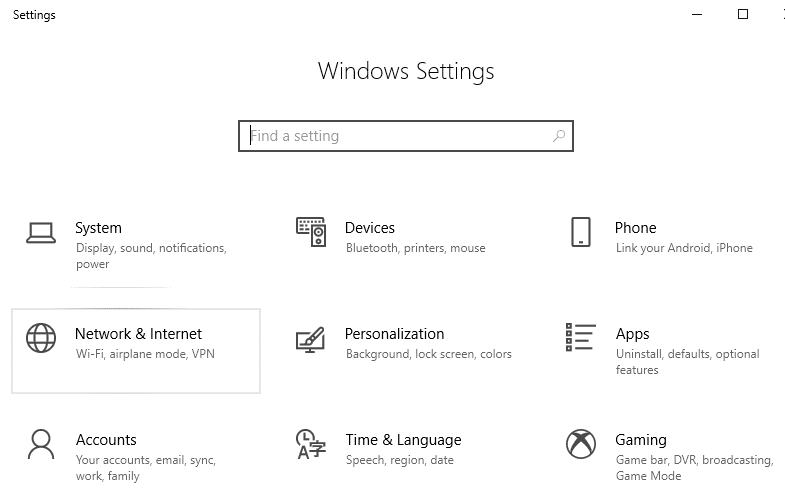Select the Network & Internet title text

pos(138,334)
